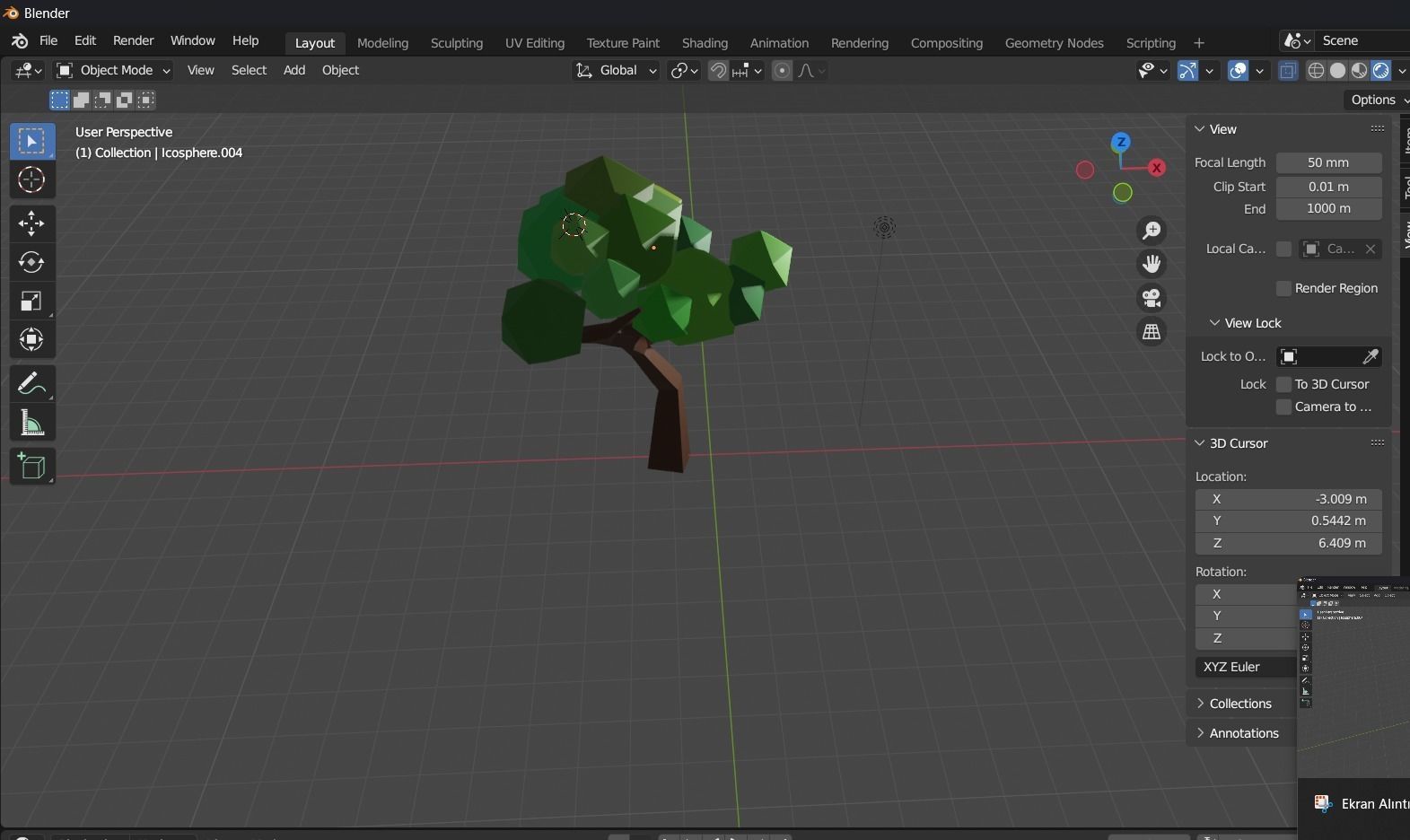The height and width of the screenshot is (840, 1410).
Task: Open the pivot point dropdown
Action: pyautogui.click(x=685, y=70)
